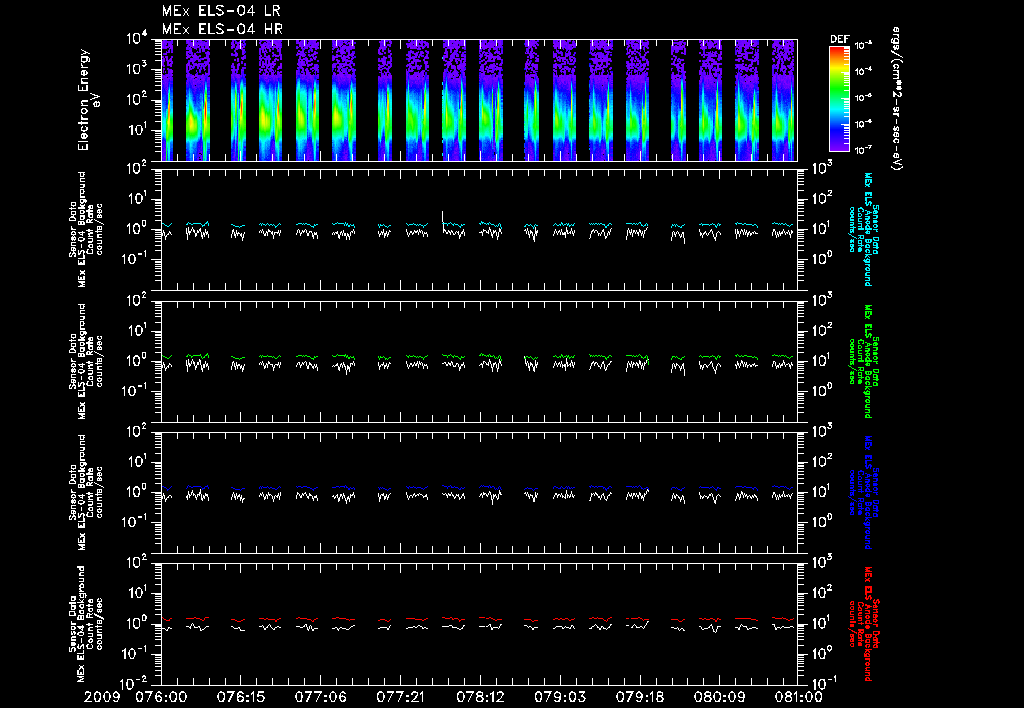Click the 10^-7 tick label on the color bar
Screen dimensions: 1024x708
[864, 150]
